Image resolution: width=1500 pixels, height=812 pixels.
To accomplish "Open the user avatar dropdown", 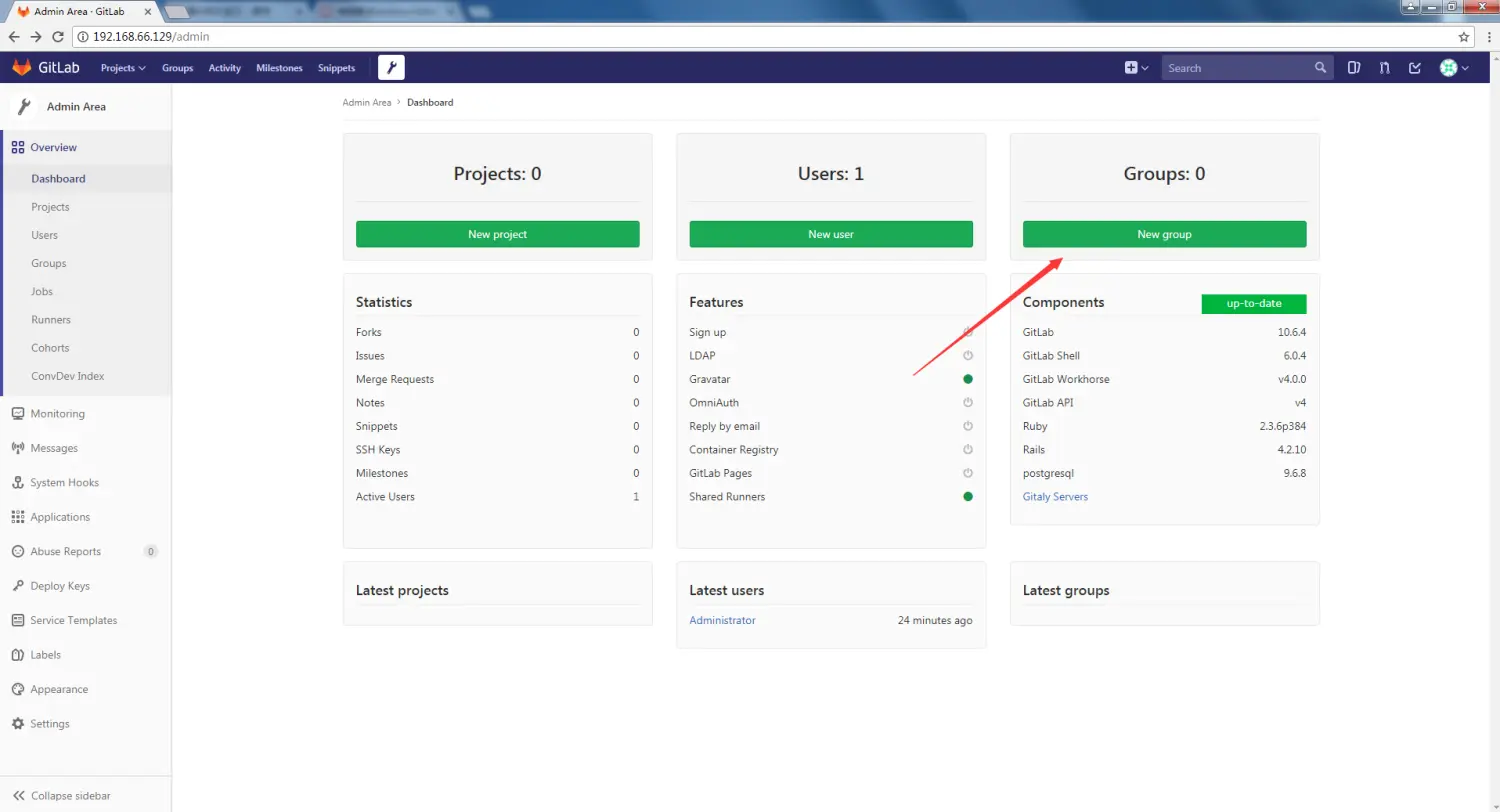I will coord(1454,68).
